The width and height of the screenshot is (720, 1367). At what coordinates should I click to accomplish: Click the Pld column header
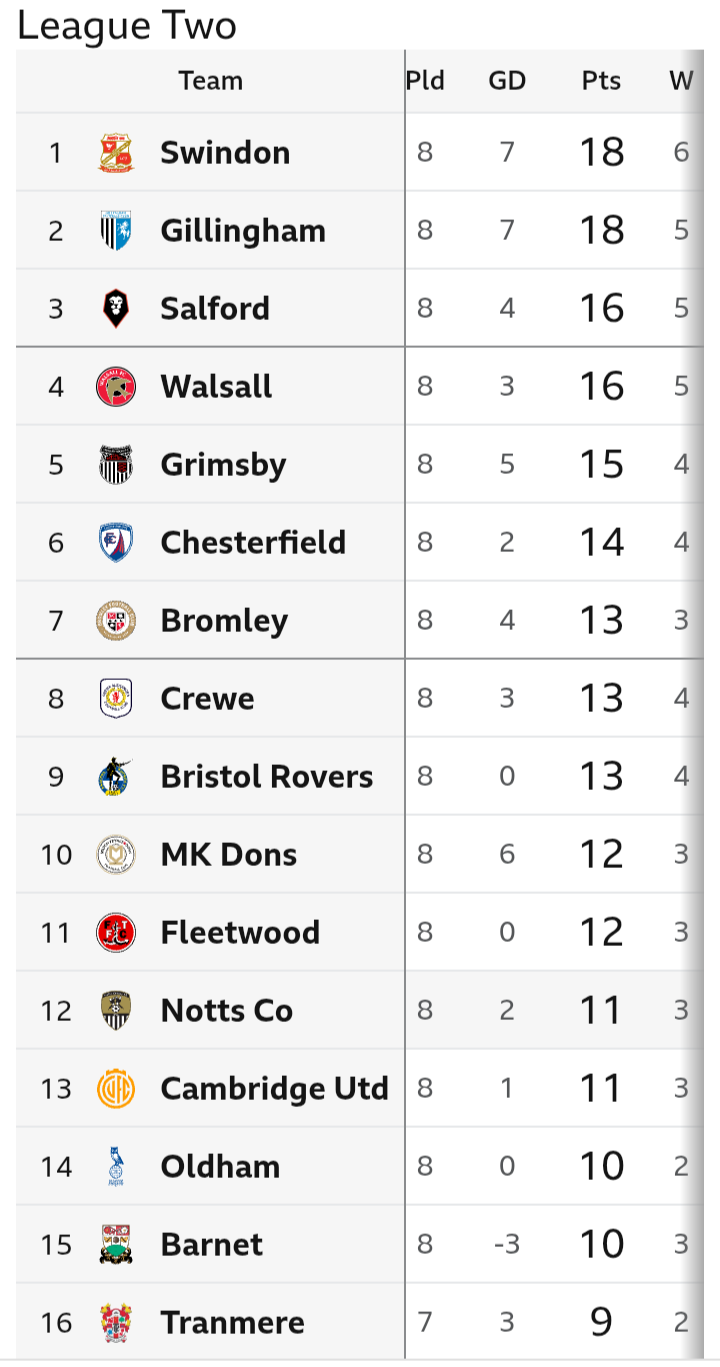[x=425, y=81]
